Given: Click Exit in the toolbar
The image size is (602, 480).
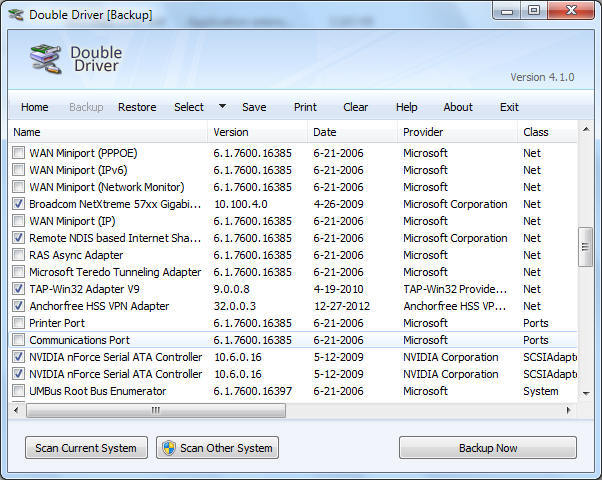Looking at the screenshot, I should point(509,107).
